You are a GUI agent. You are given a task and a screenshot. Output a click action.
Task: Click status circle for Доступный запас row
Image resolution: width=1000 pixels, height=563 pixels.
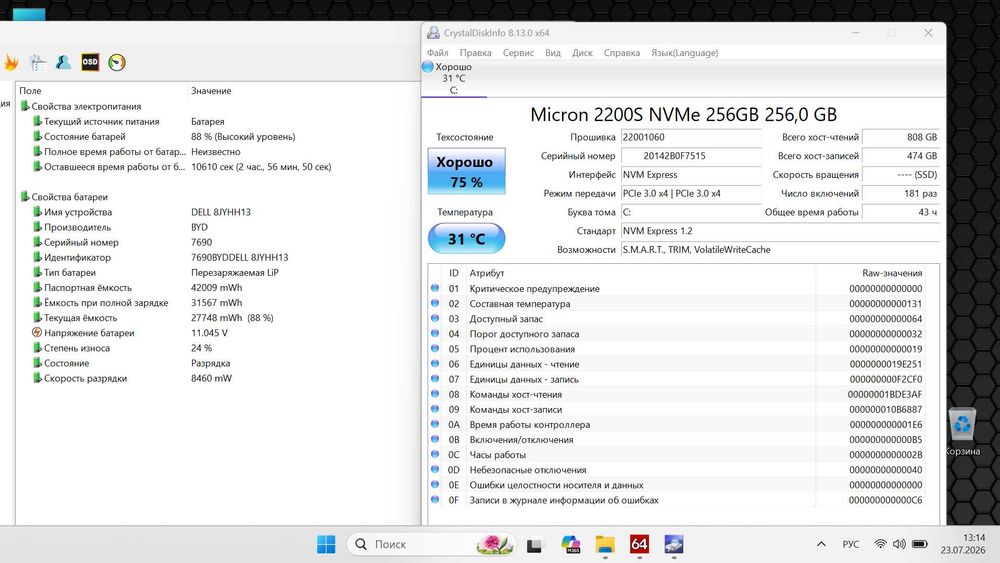coord(435,318)
